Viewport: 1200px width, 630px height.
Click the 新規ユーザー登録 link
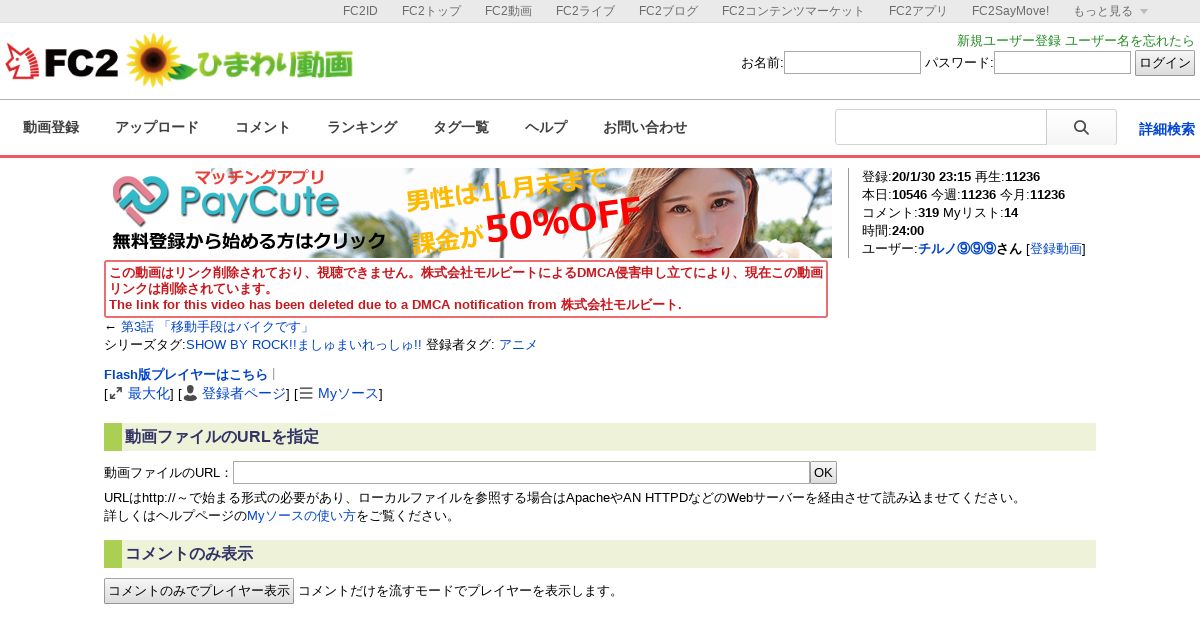tap(1009, 41)
